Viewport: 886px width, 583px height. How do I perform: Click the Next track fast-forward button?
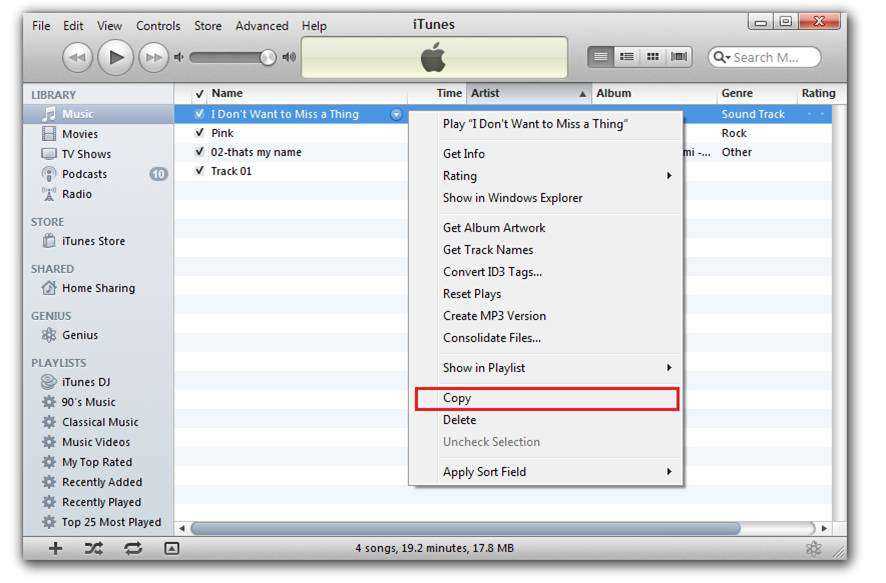153,57
